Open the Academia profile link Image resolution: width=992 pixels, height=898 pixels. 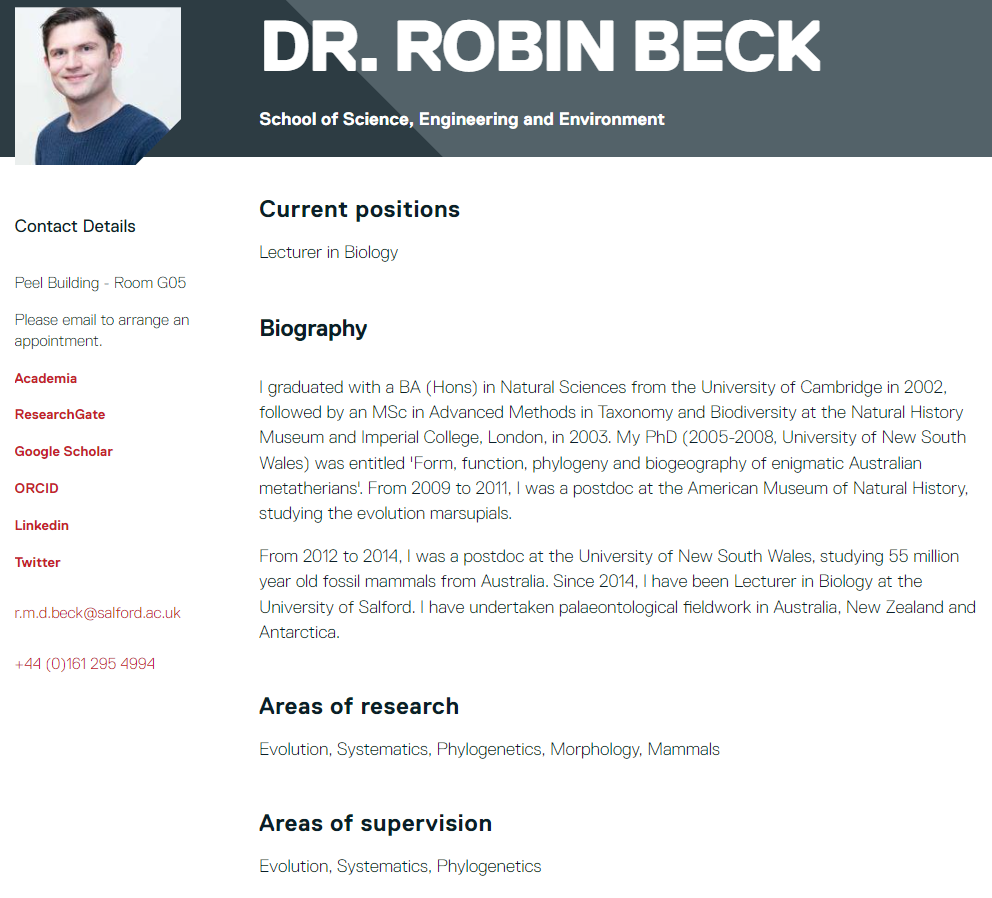tap(46, 378)
